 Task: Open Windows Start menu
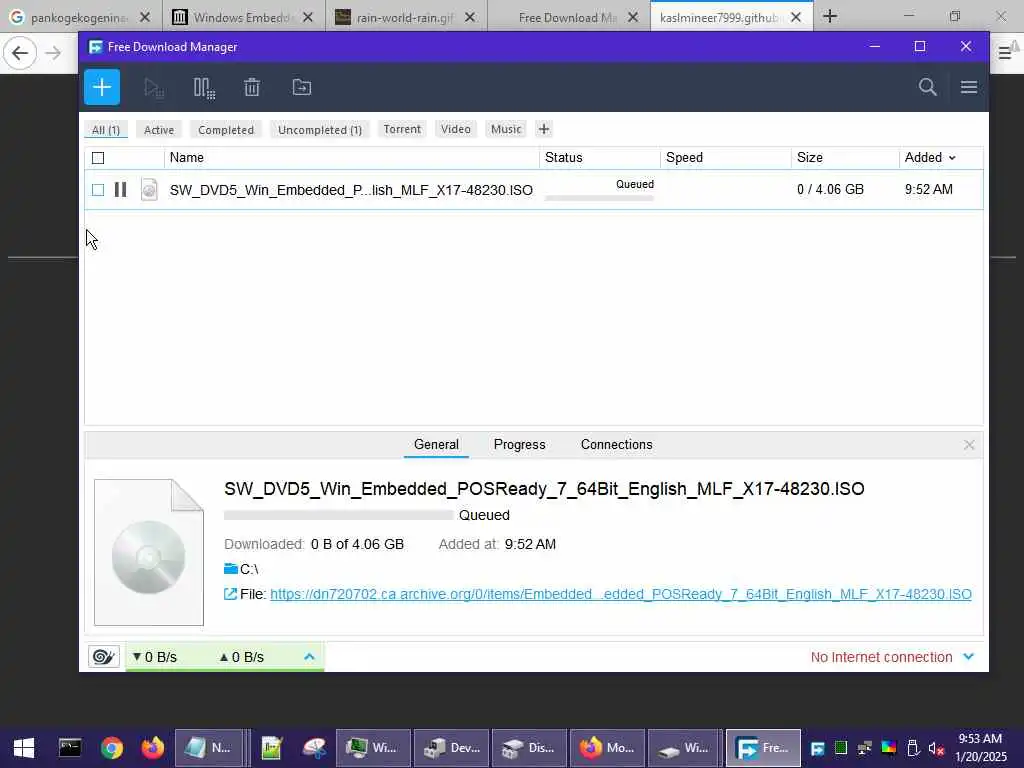[24, 748]
